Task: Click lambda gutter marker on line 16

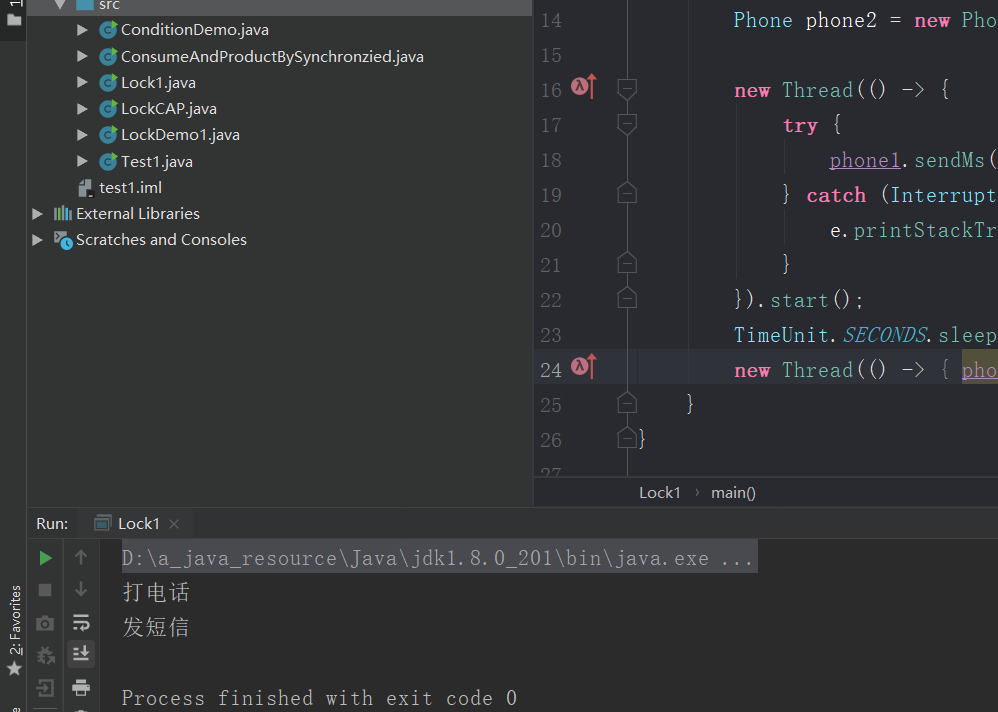Action: click(x=584, y=87)
